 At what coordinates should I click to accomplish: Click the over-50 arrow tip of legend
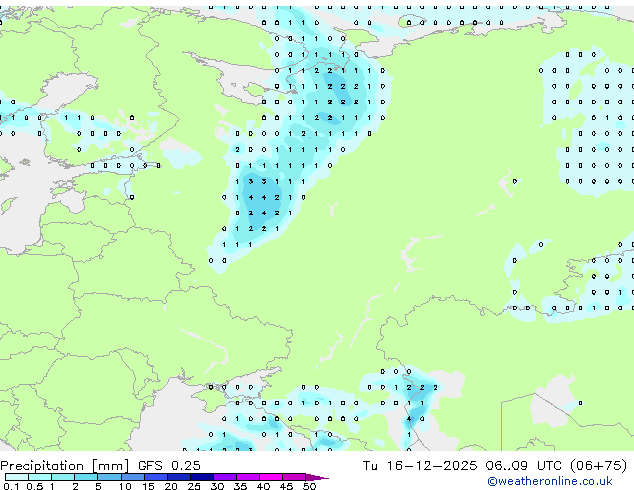tap(317, 477)
